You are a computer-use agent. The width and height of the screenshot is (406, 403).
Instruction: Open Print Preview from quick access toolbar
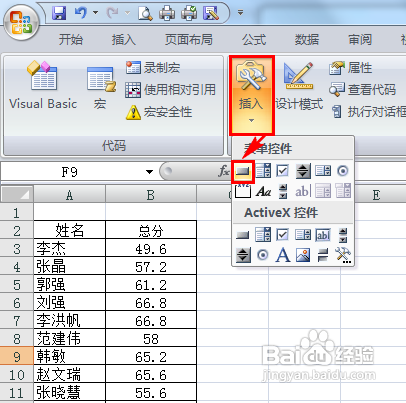(145, 13)
